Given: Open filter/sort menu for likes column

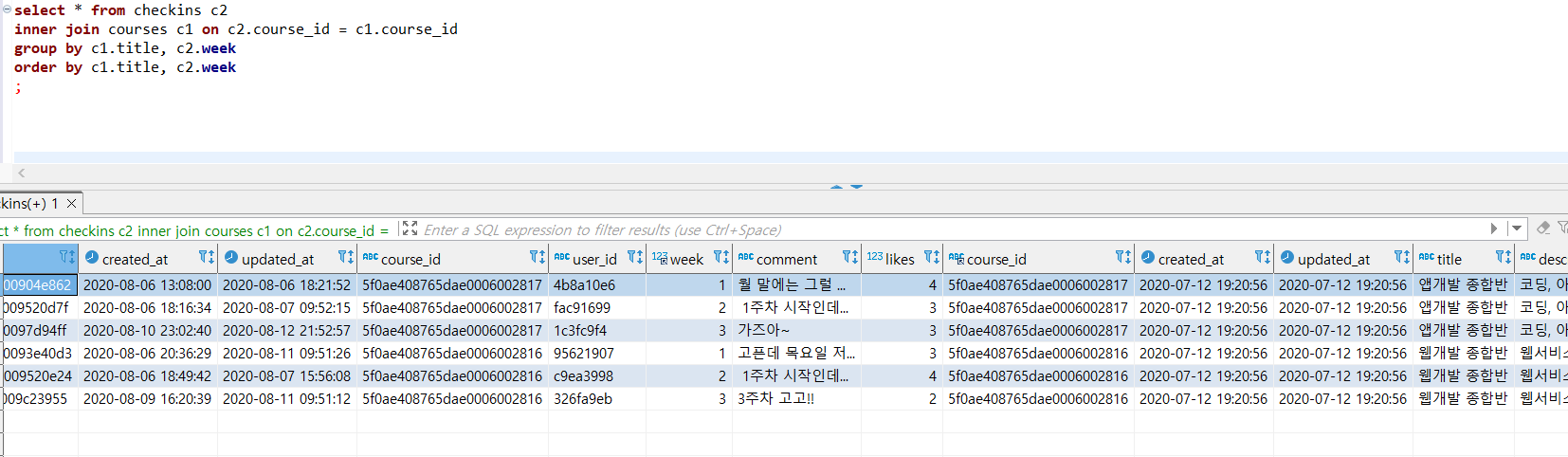Looking at the screenshot, I should 932,258.
